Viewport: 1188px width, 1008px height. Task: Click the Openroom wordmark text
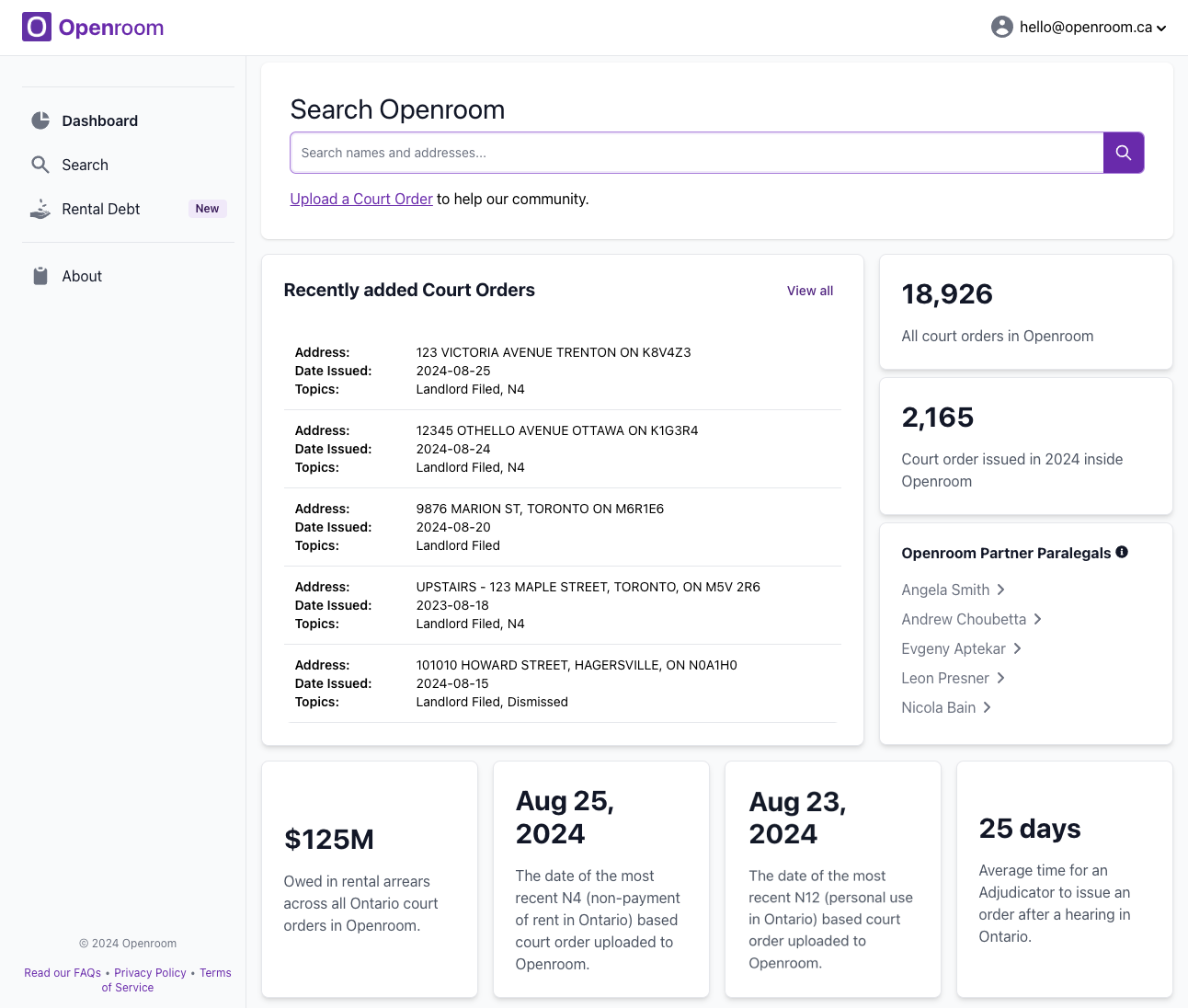coord(111,28)
